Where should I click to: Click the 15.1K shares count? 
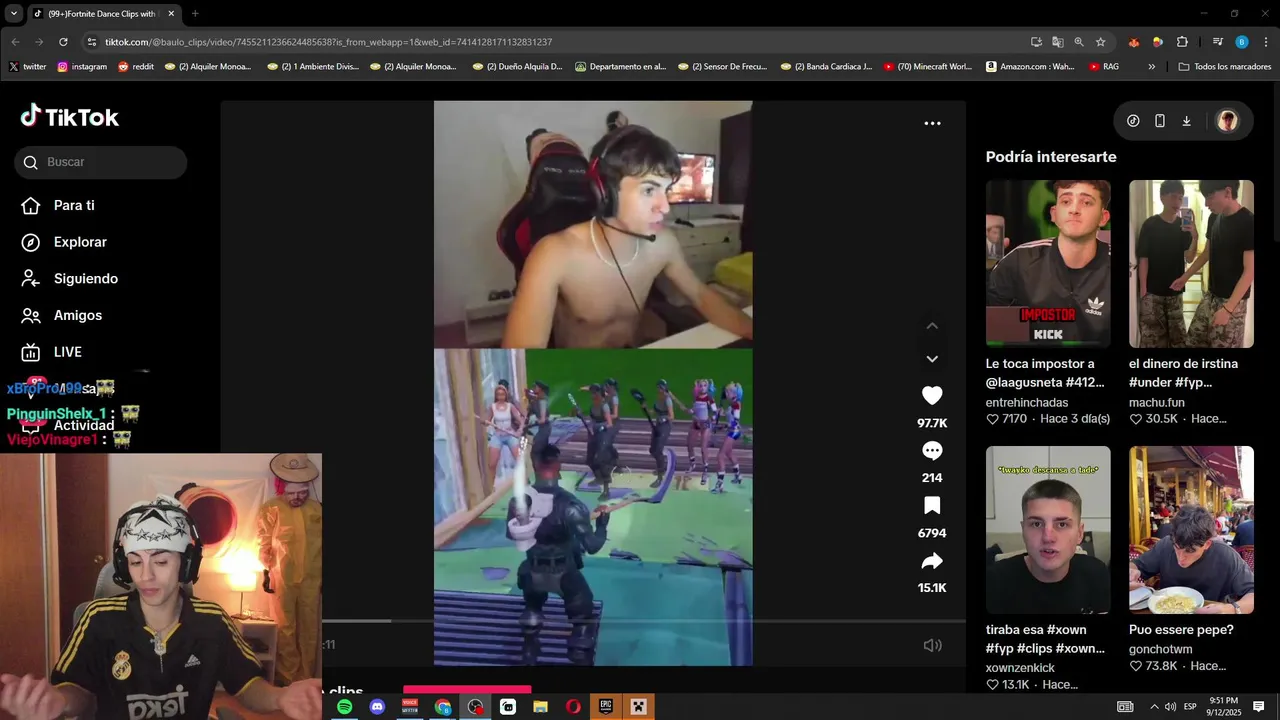(x=932, y=588)
